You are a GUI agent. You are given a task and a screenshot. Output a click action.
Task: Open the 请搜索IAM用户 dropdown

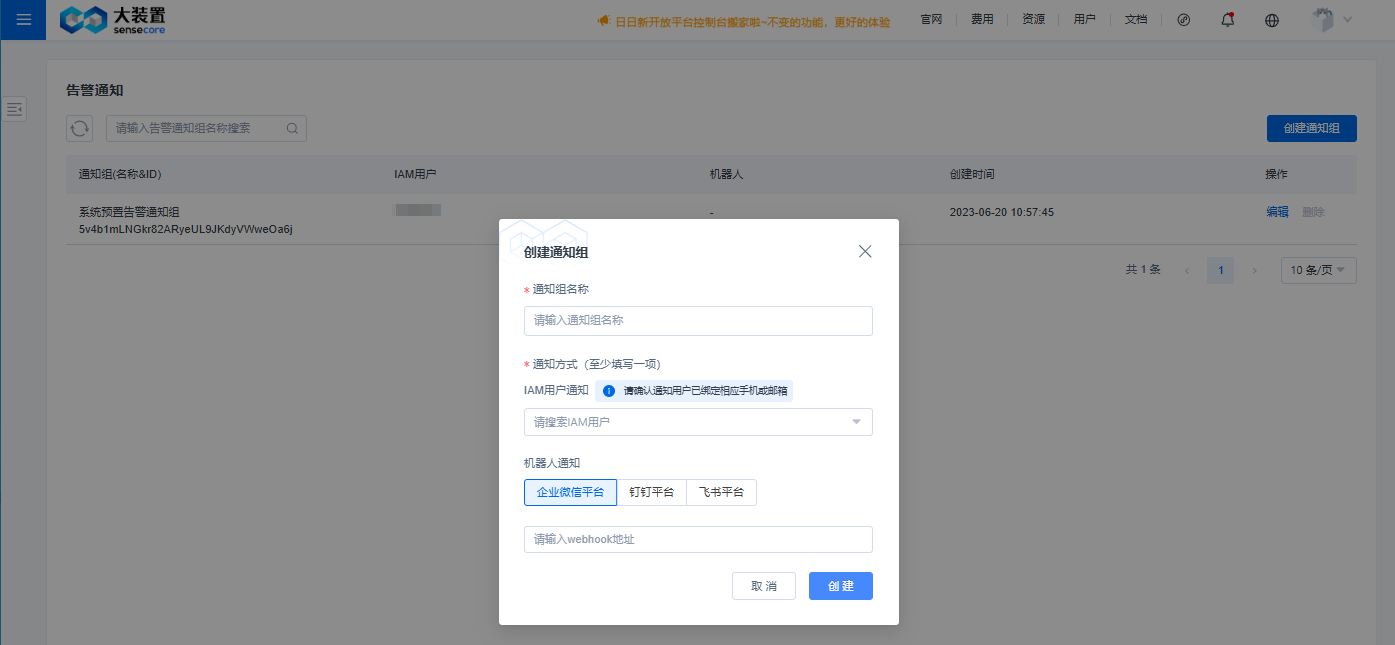point(698,422)
